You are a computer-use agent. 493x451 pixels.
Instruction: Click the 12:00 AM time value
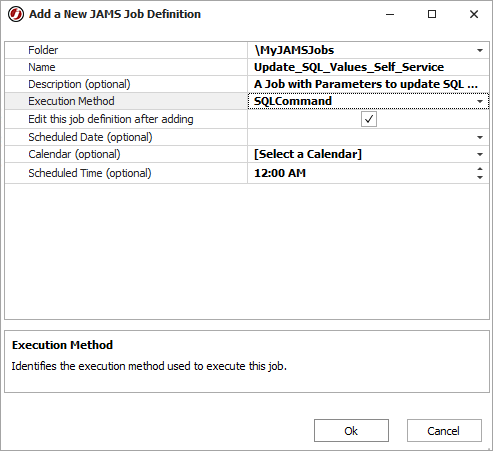(280, 173)
